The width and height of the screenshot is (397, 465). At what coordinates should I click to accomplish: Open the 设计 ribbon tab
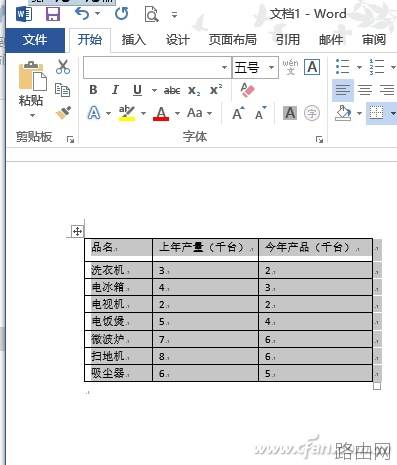178,40
